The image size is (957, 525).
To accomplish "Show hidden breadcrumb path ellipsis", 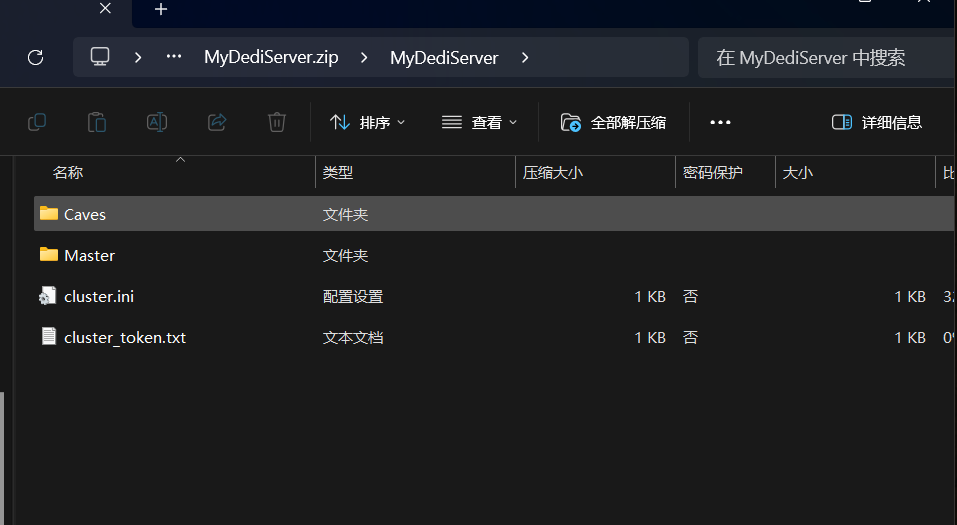I will [x=174, y=57].
